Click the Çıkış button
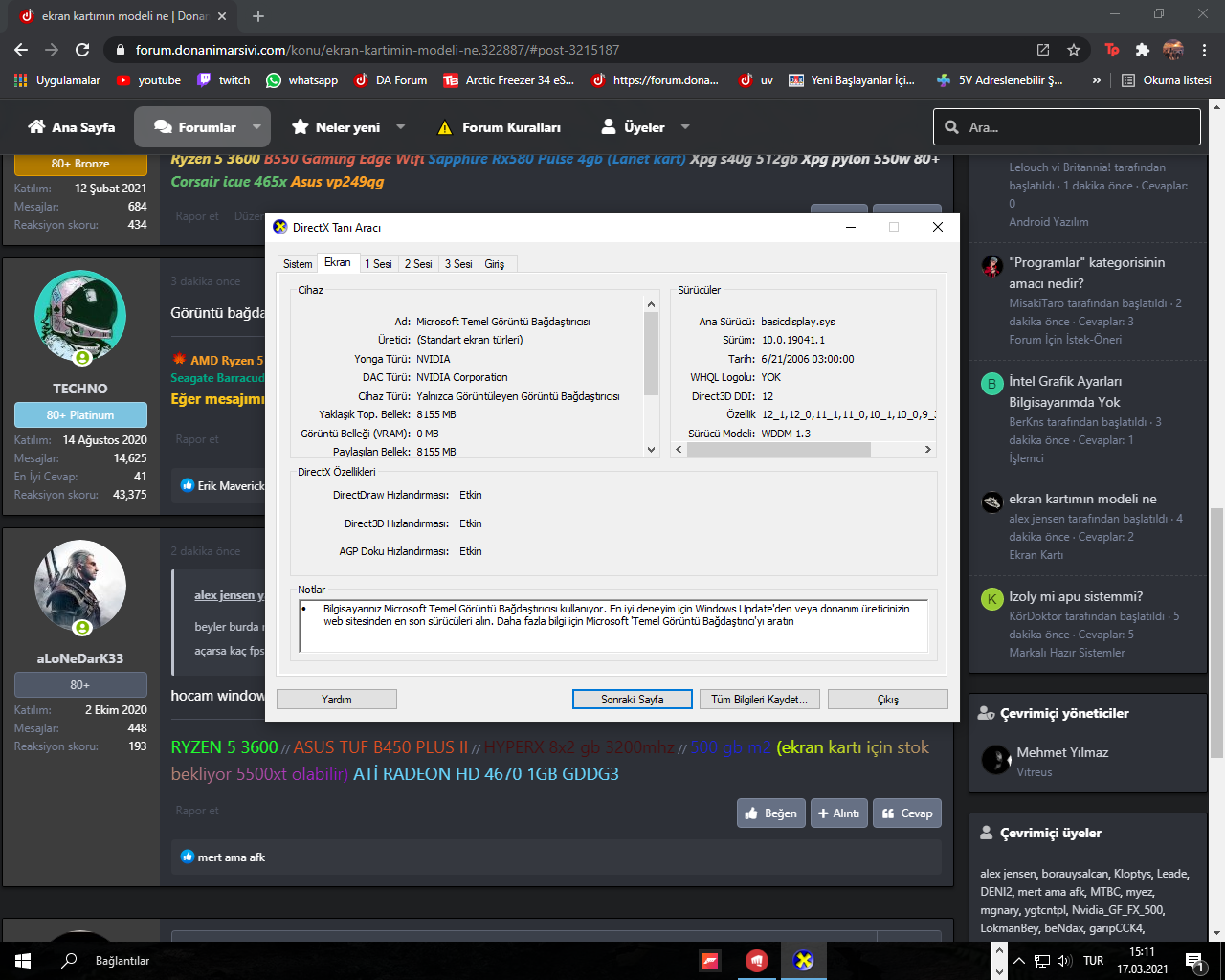 coord(888,700)
